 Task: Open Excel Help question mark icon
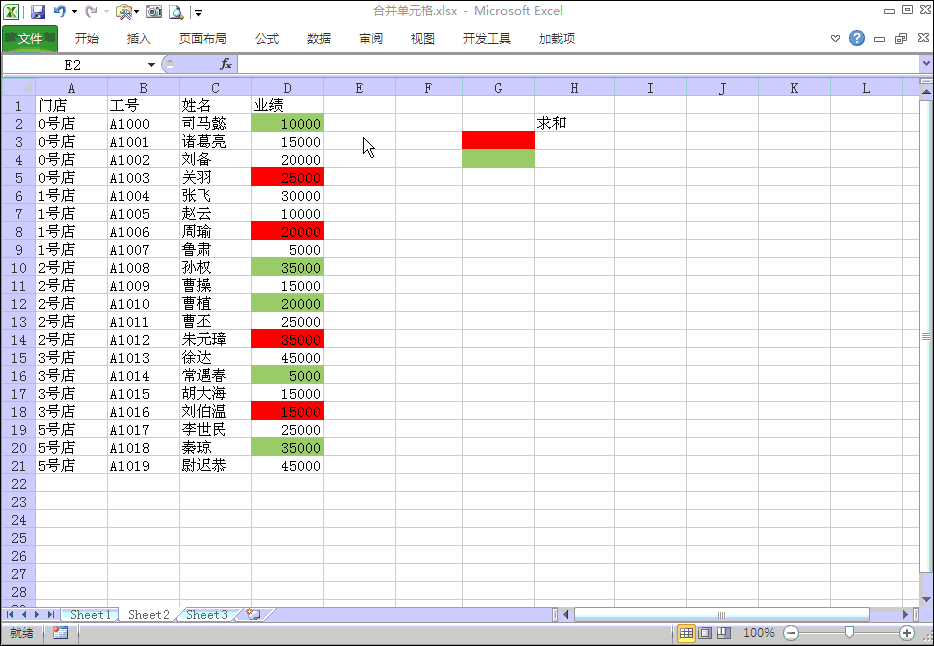coord(857,38)
